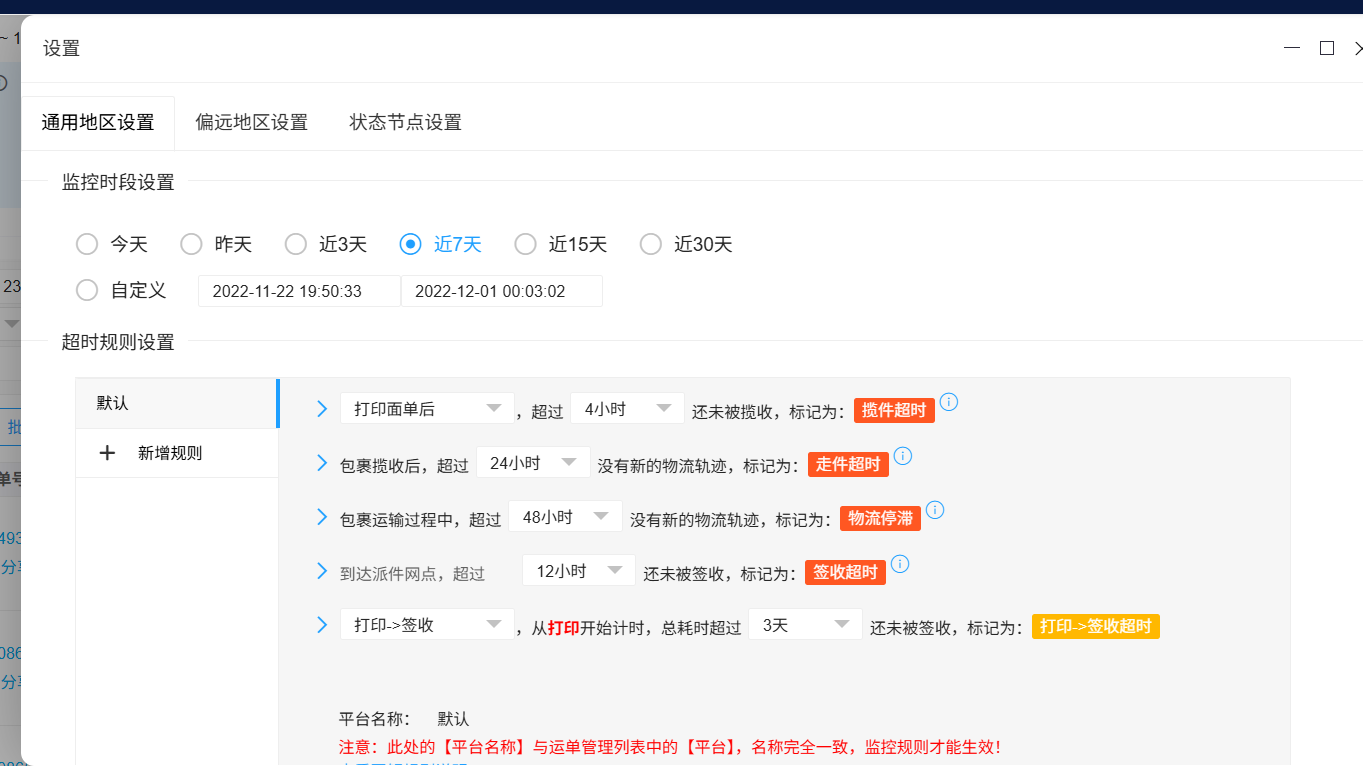This screenshot has height=769, width=1363.
Task: Open the 24小时 duration dropdown
Action: pos(532,463)
